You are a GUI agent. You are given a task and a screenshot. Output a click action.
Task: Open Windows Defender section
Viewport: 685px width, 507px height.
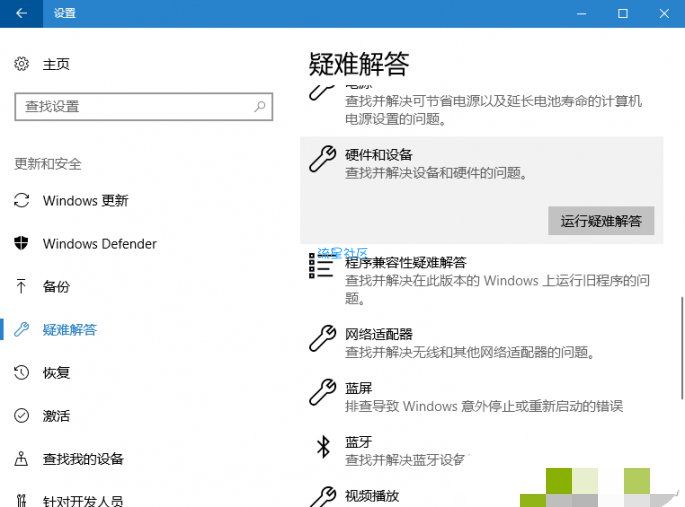[100, 244]
